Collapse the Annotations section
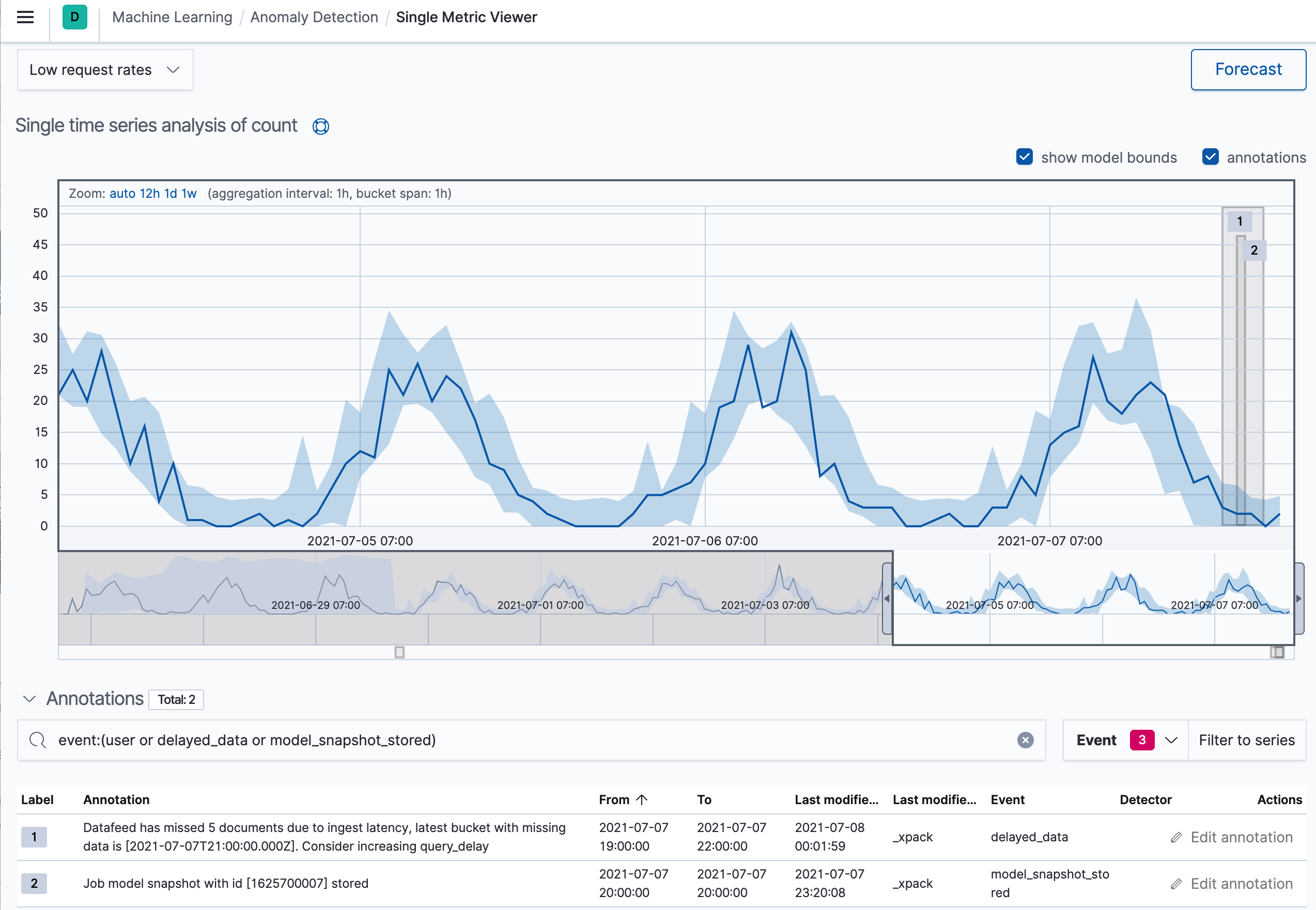 (x=28, y=699)
